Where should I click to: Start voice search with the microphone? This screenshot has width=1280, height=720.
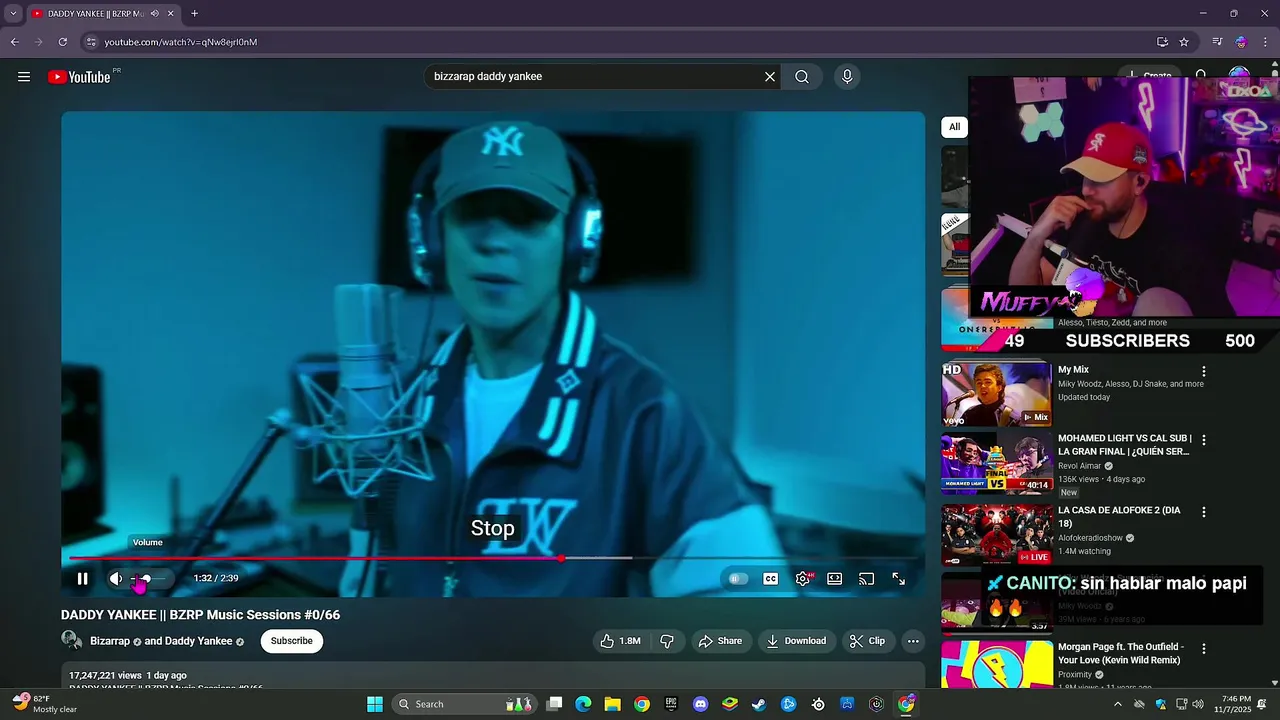tap(847, 77)
